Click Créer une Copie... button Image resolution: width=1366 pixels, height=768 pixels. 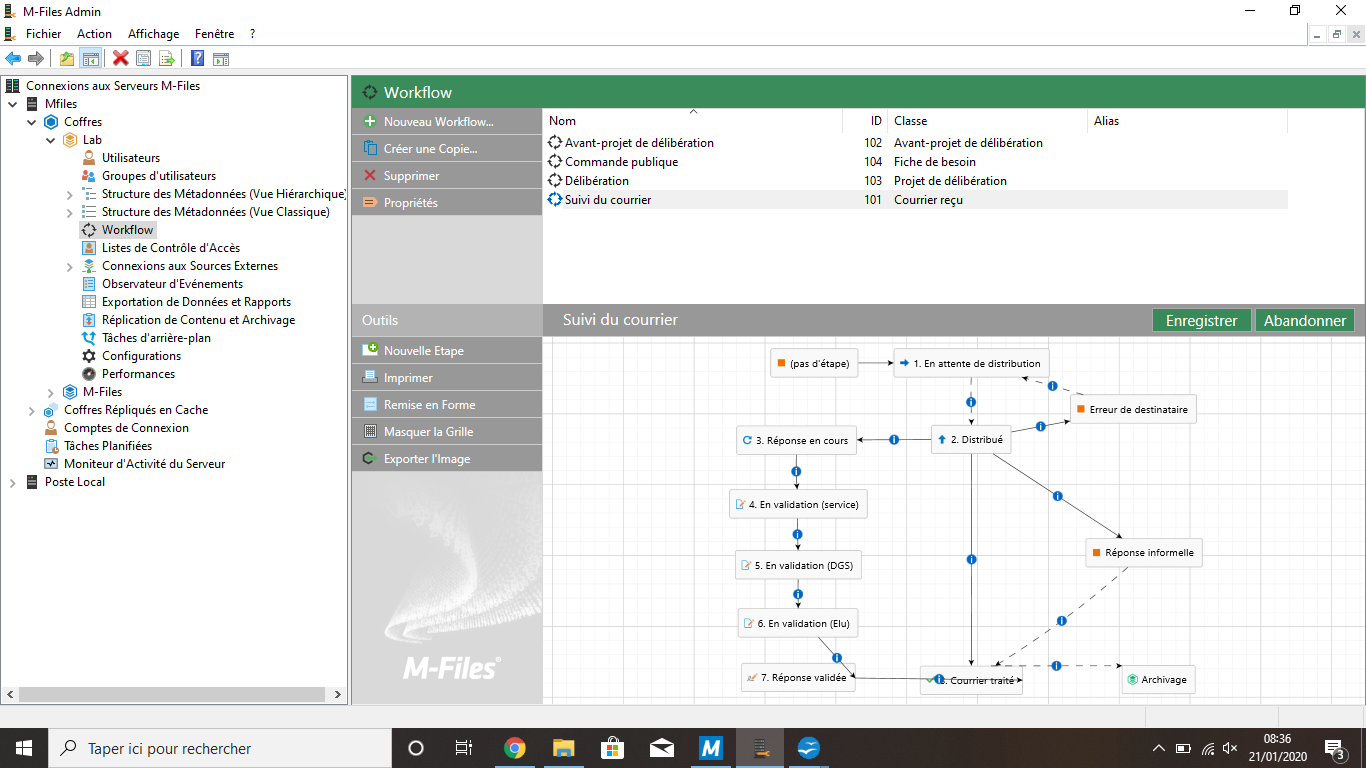point(447,149)
